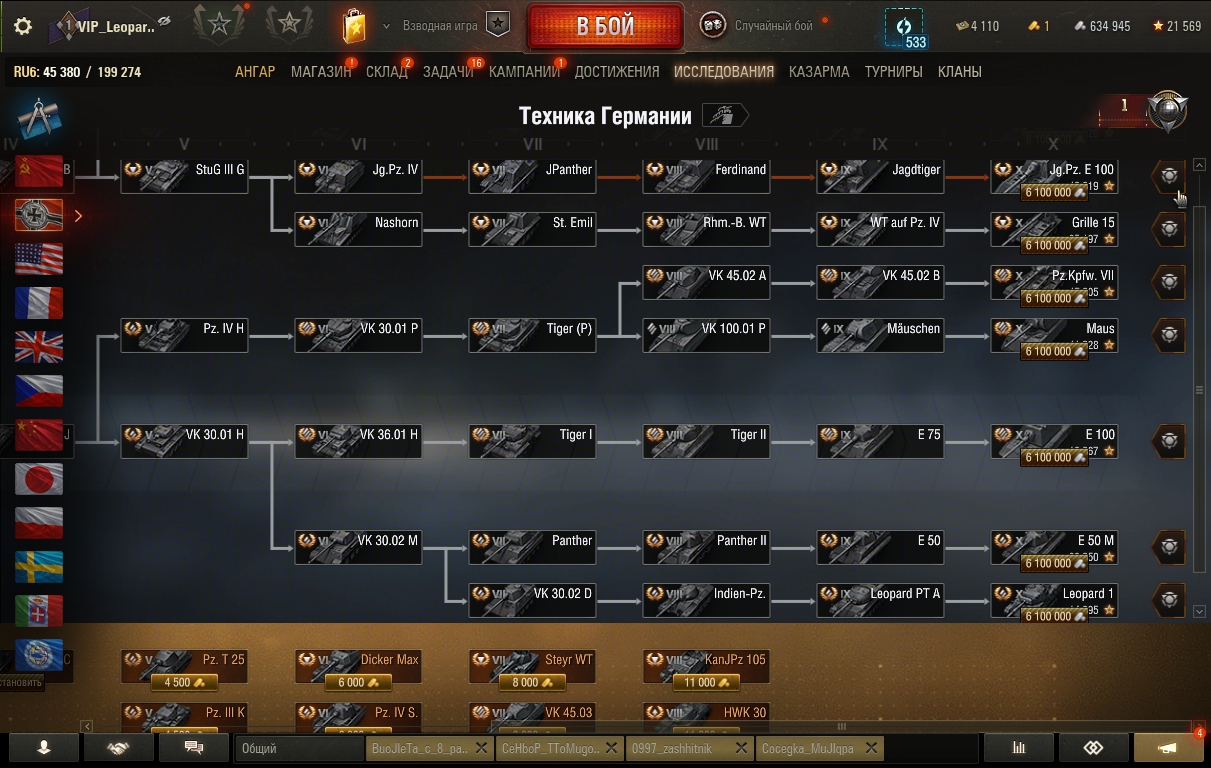Toggle the vehicle compare icon near title

tap(725, 116)
